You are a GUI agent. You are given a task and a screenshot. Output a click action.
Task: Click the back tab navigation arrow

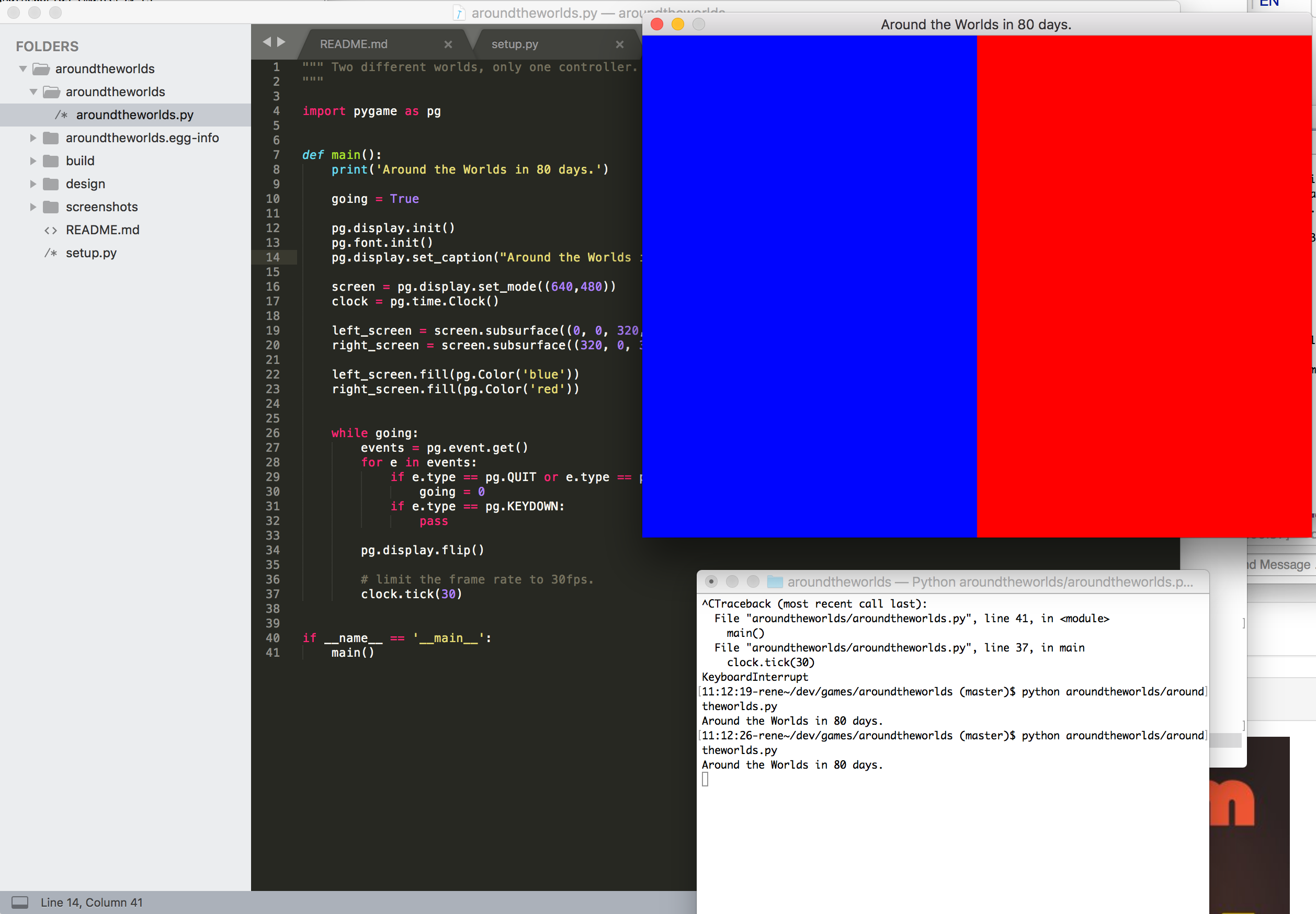coord(266,42)
